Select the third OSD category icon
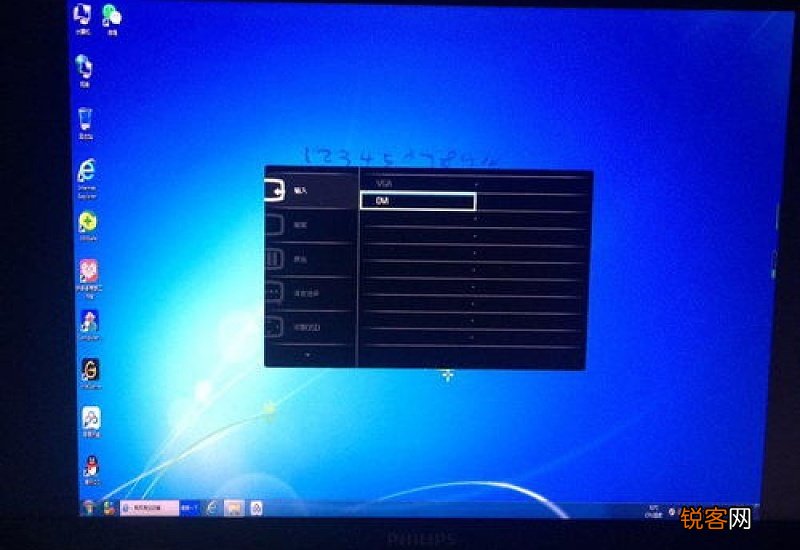The width and height of the screenshot is (800, 550). pyautogui.click(x=274, y=259)
